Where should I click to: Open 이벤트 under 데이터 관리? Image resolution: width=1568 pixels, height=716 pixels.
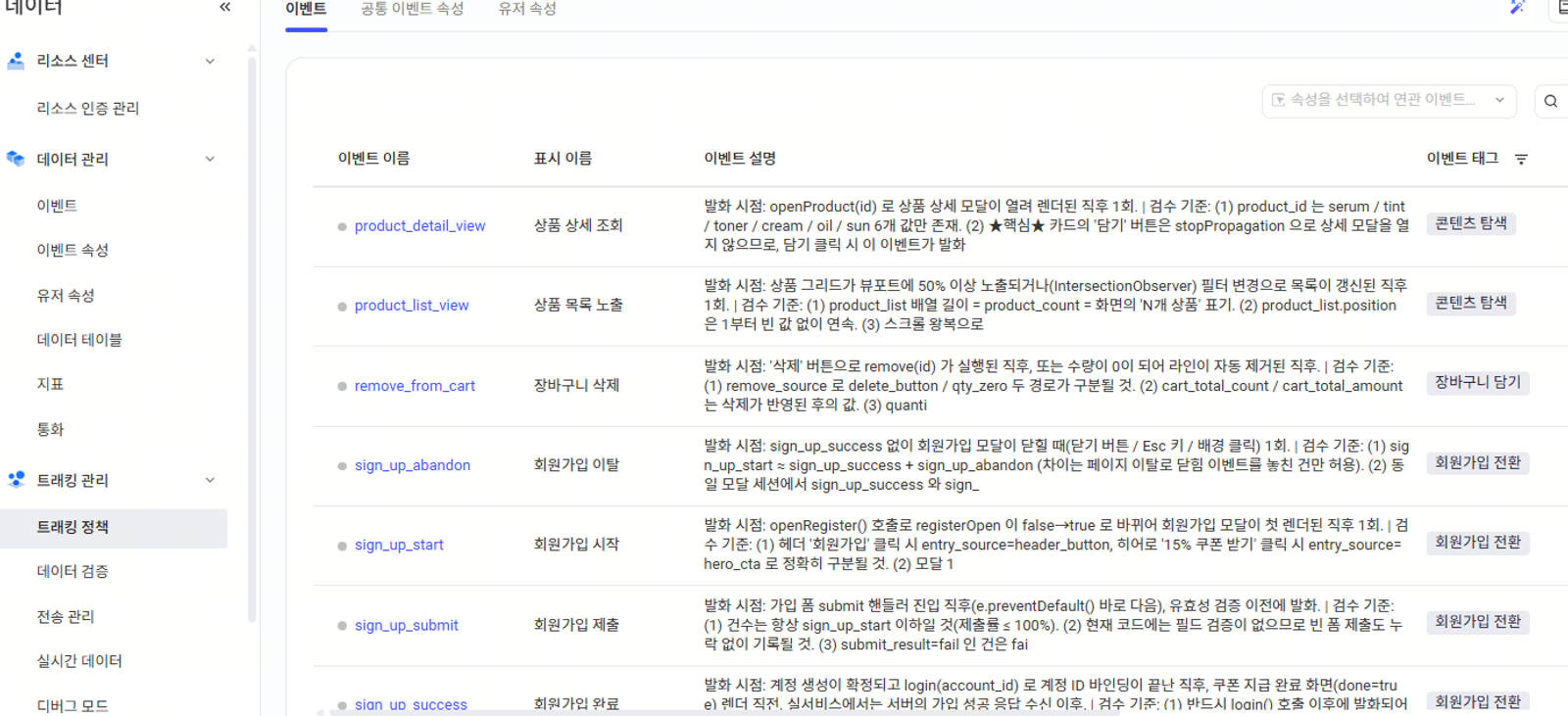(x=57, y=206)
